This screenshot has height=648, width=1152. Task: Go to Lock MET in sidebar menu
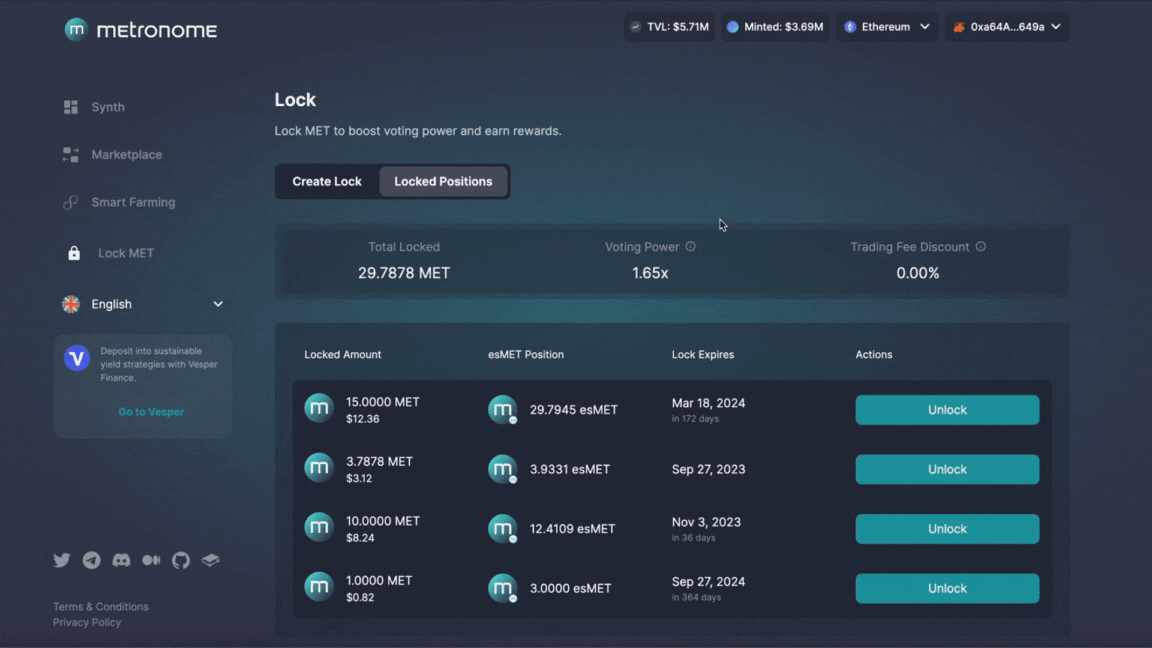point(126,253)
